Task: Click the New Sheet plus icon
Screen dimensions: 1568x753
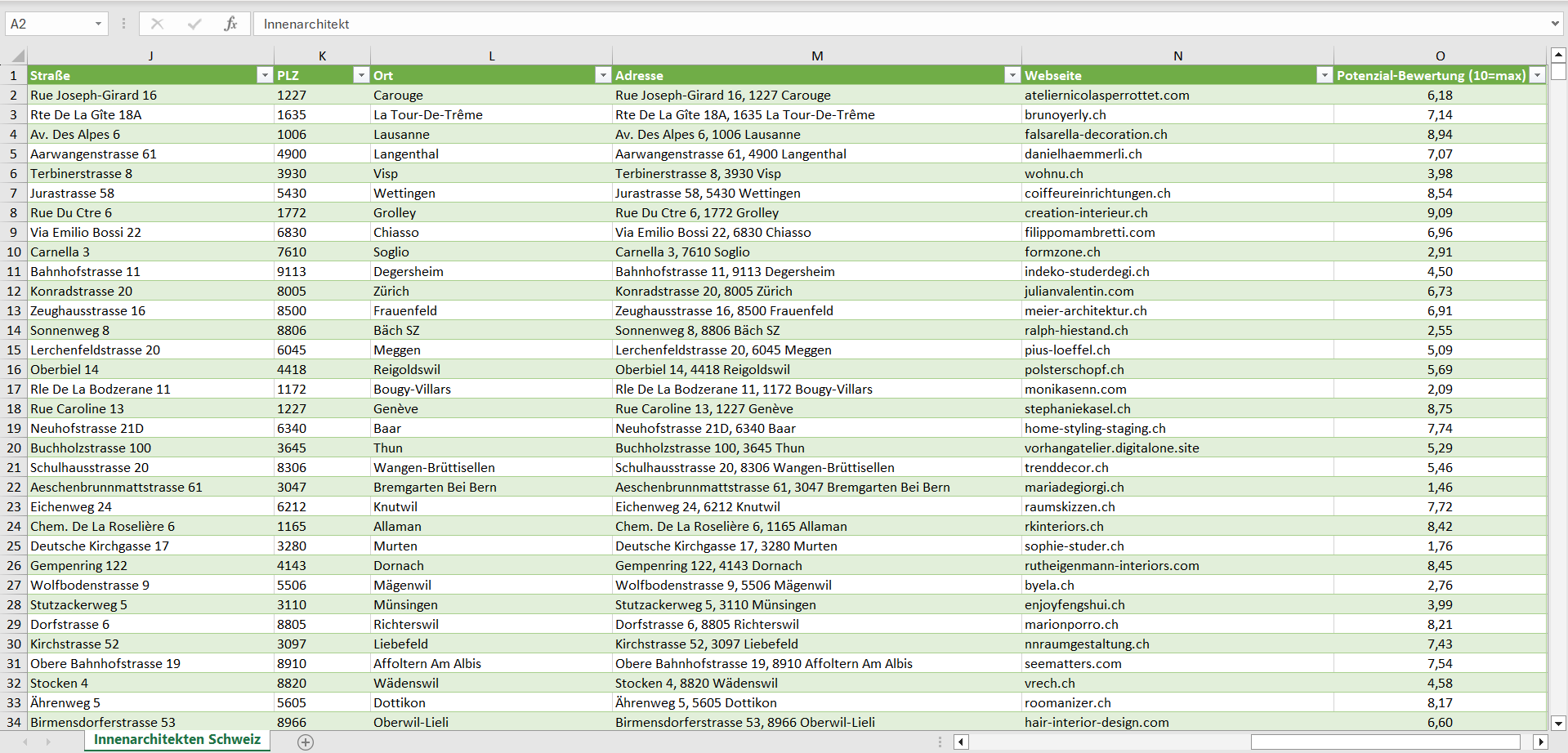Action: (306, 742)
